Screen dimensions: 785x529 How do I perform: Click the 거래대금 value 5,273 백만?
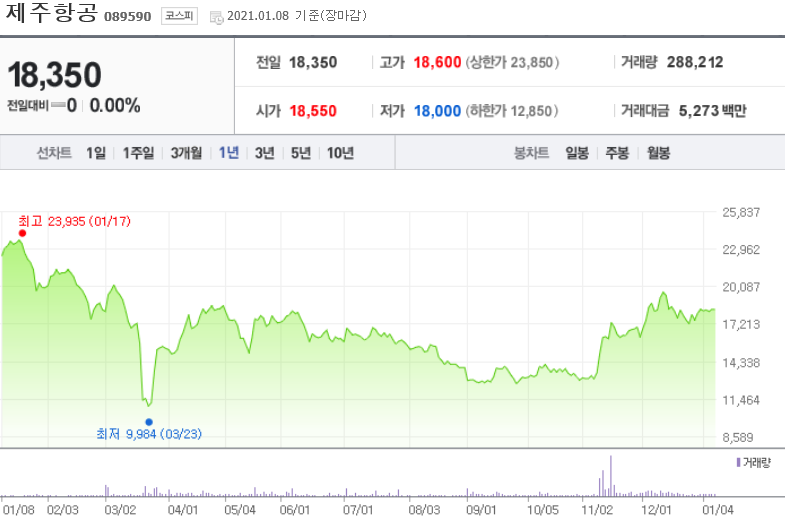[x=712, y=111]
